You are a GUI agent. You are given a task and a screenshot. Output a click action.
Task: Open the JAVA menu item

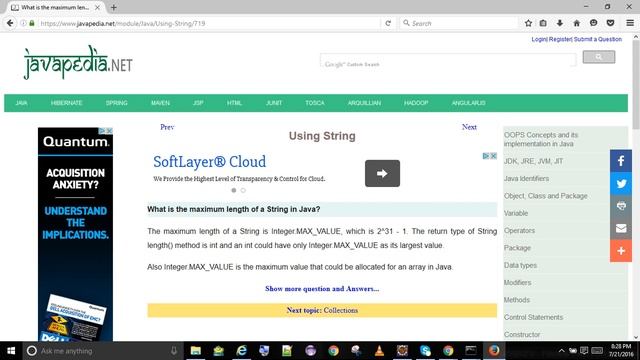coord(21,103)
